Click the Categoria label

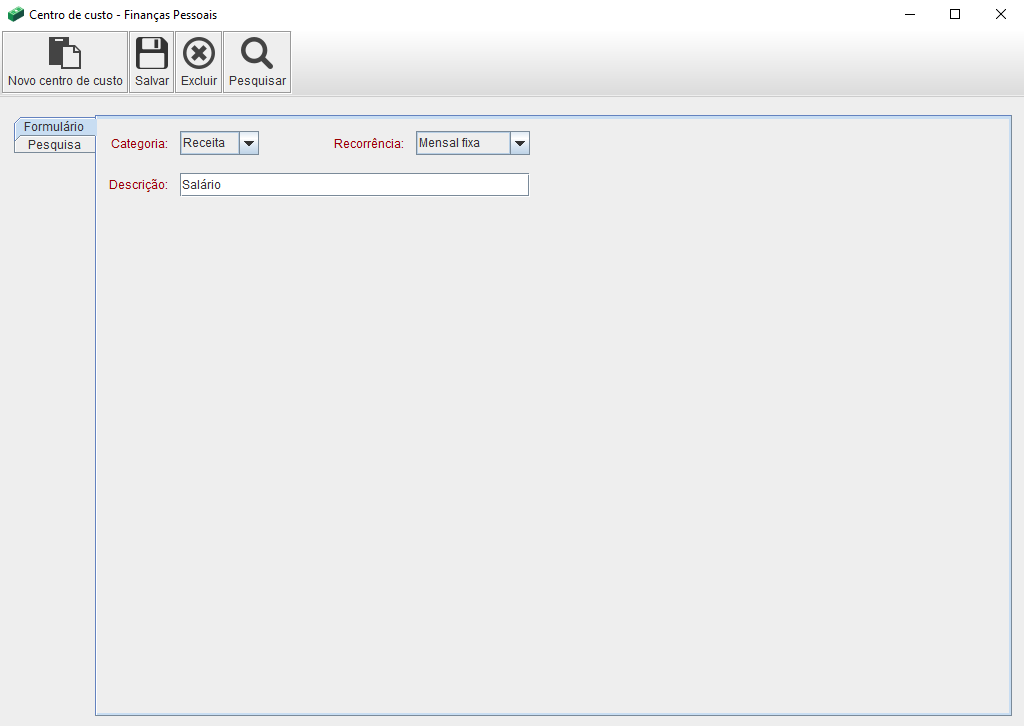click(139, 144)
